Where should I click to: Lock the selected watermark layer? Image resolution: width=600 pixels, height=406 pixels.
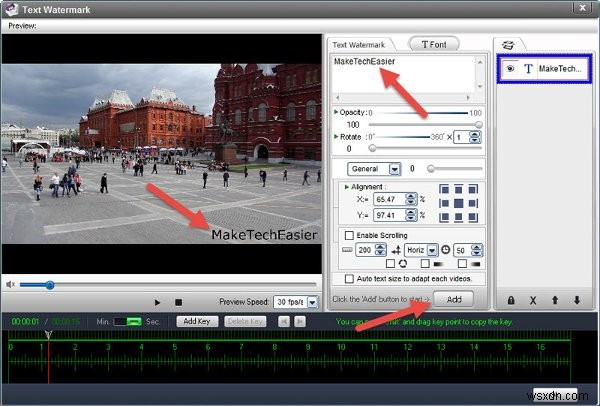510,300
